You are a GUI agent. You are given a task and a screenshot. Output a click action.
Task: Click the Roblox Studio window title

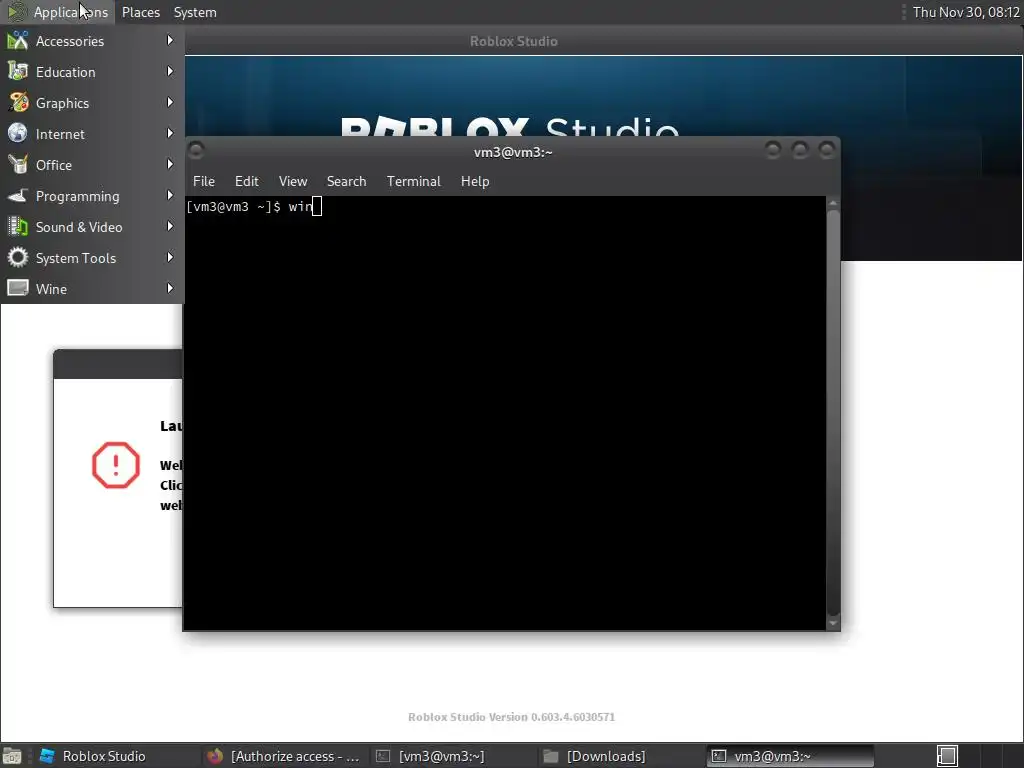(513, 41)
